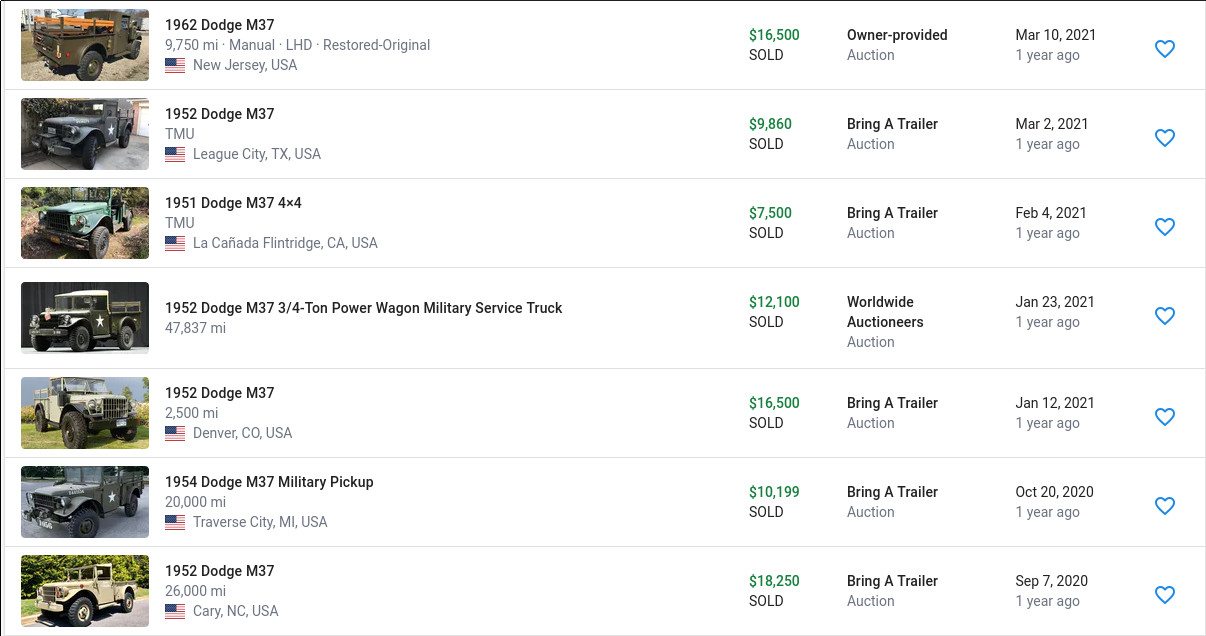The width and height of the screenshot is (1206, 636).
Task: Click the US flag icon beside New Jersey, USA
Action: [x=175, y=65]
